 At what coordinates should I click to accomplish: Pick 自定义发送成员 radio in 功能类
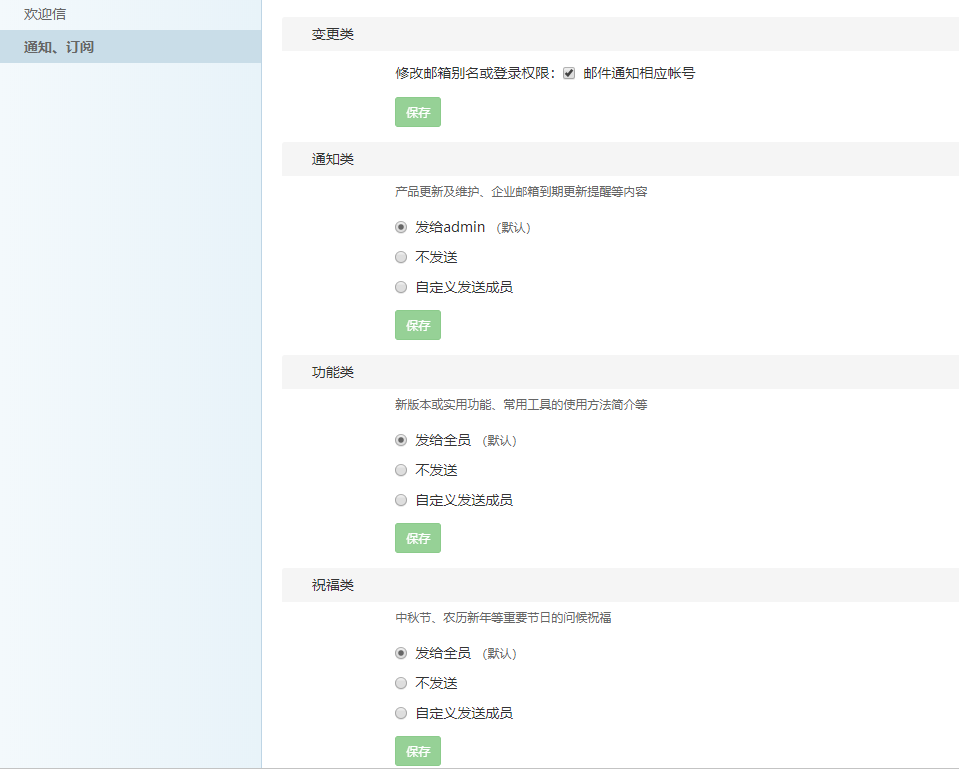(401, 500)
